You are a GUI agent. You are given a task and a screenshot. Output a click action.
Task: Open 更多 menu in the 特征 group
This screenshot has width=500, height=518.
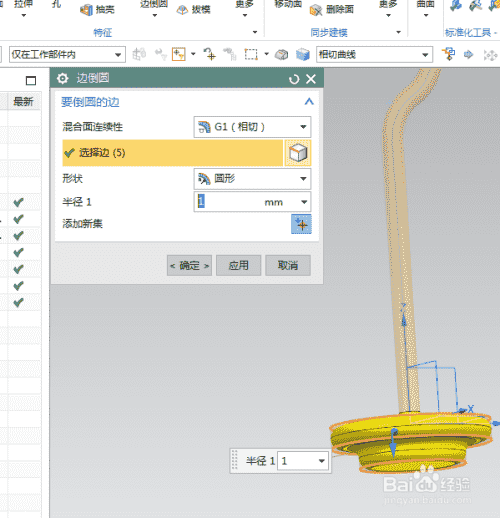[x=245, y=9]
